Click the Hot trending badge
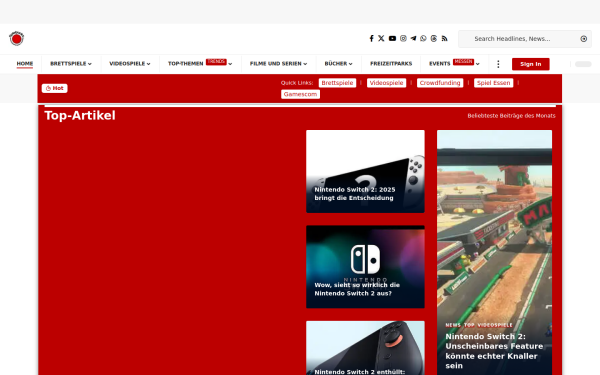 click(55, 88)
